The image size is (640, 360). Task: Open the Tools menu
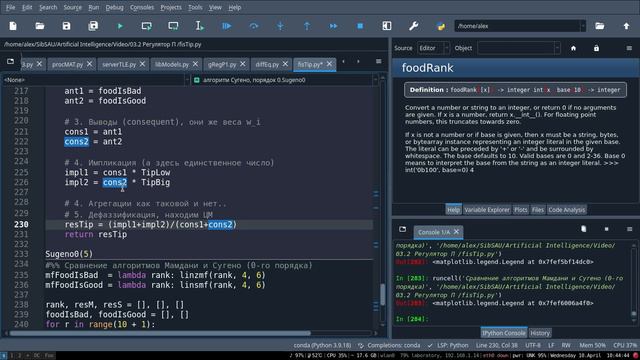195,7
